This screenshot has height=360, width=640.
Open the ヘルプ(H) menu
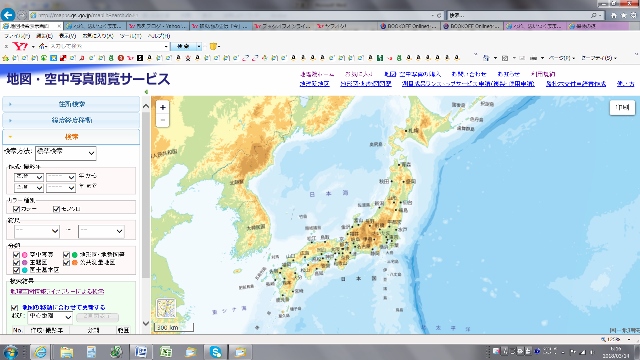pos(159,36)
